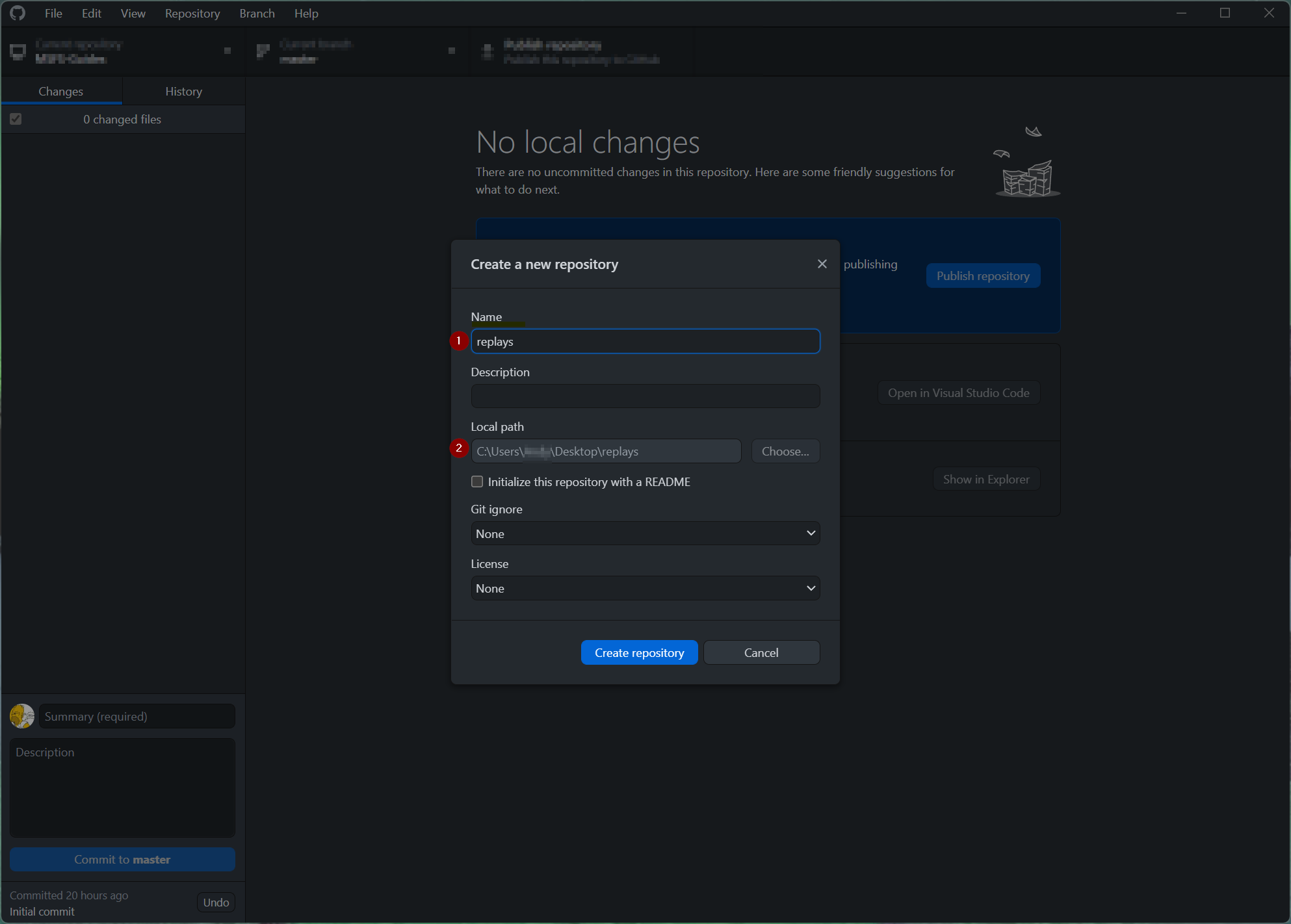
Task: Focus the dialog Description input field
Action: 645,396
